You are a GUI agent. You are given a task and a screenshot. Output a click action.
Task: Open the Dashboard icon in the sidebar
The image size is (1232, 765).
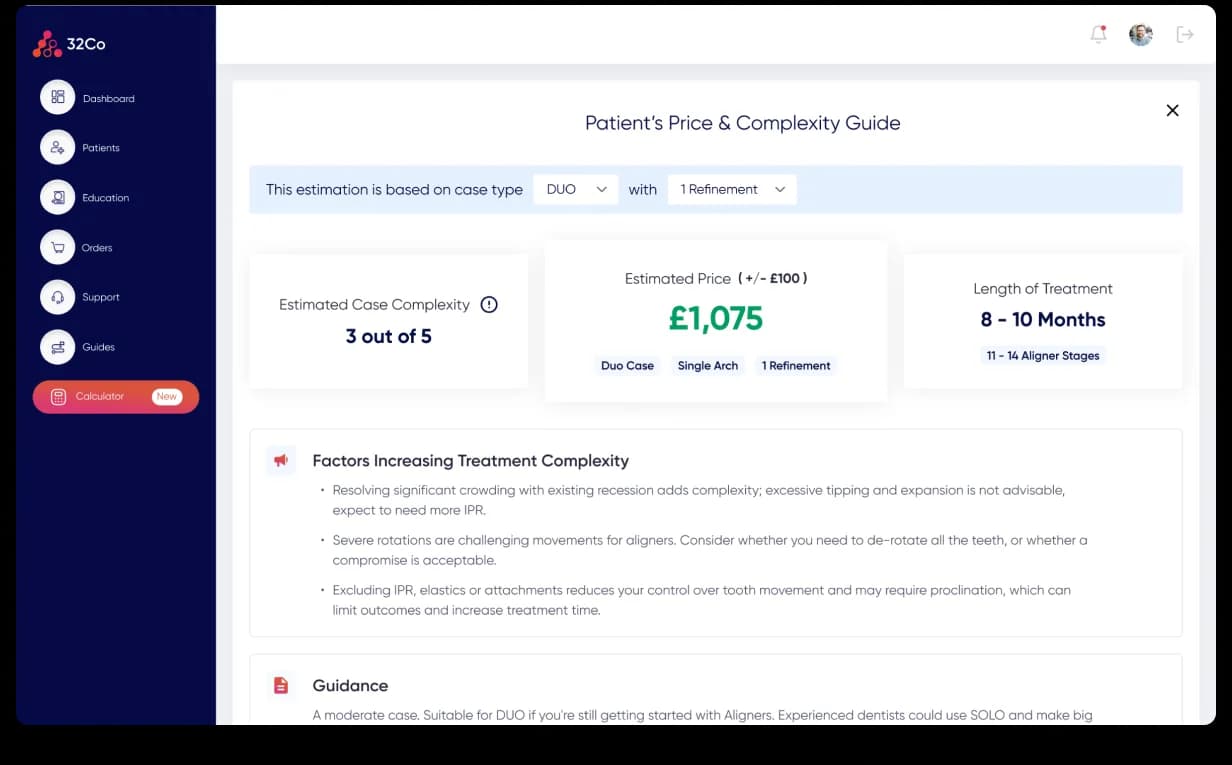click(58, 98)
